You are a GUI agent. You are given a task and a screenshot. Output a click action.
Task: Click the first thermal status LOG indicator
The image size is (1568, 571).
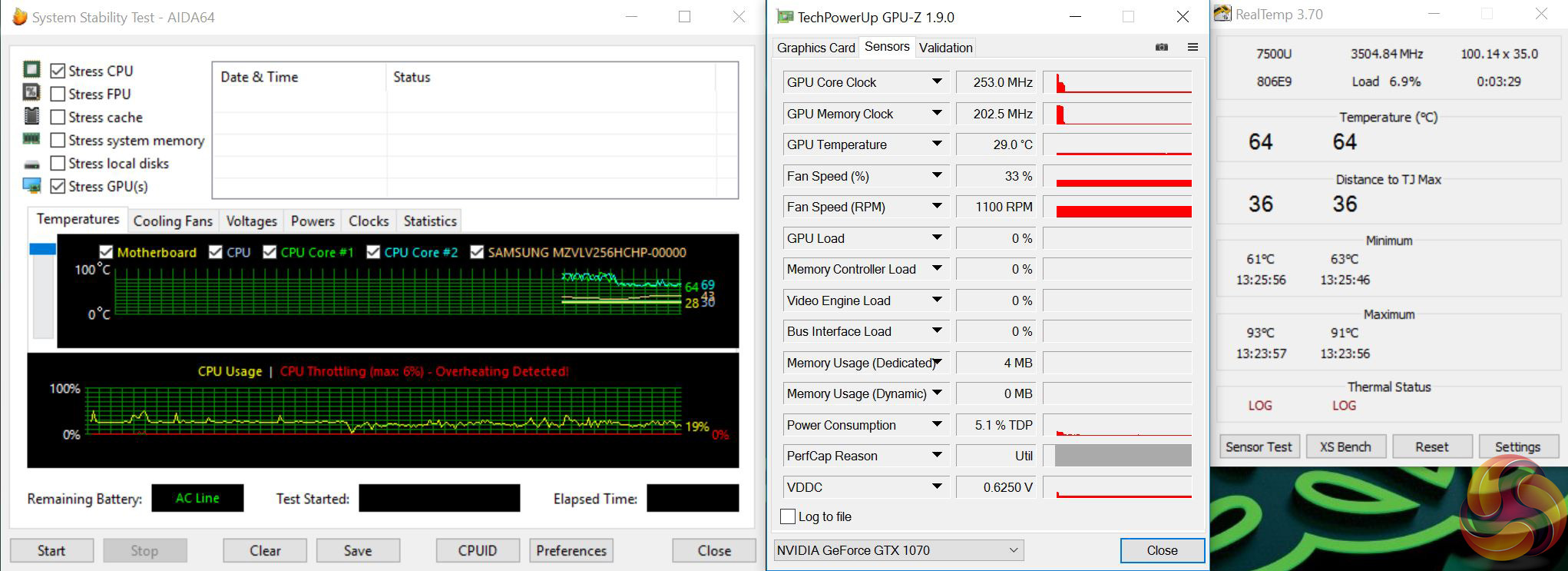click(x=1259, y=405)
